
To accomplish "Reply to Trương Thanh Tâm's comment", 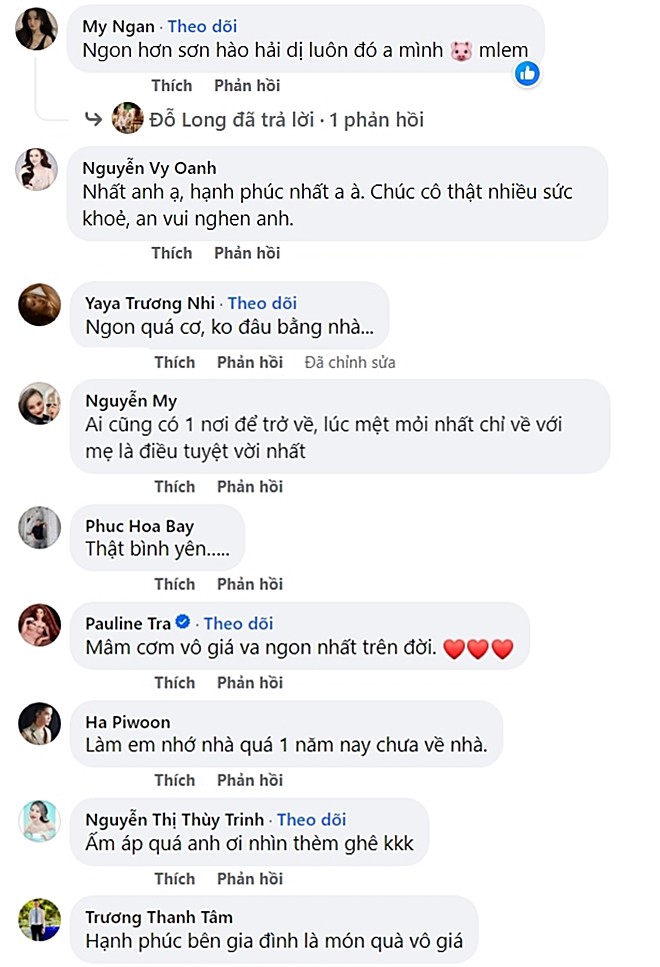I will pos(249,963).
